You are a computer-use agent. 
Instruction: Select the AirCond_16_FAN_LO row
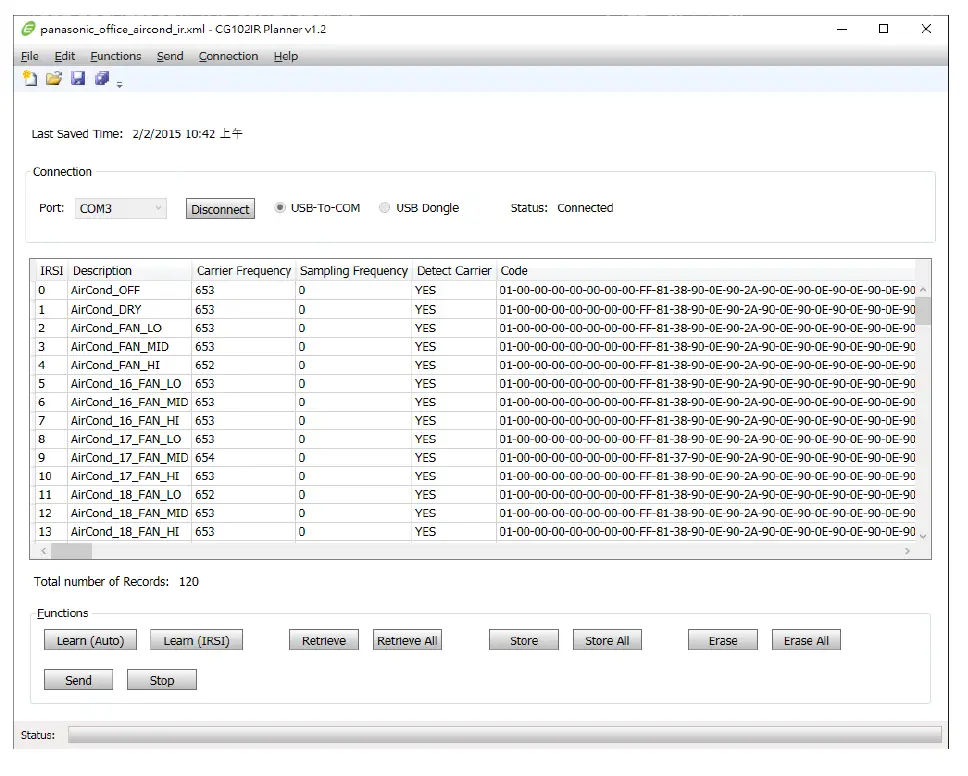coord(475,383)
